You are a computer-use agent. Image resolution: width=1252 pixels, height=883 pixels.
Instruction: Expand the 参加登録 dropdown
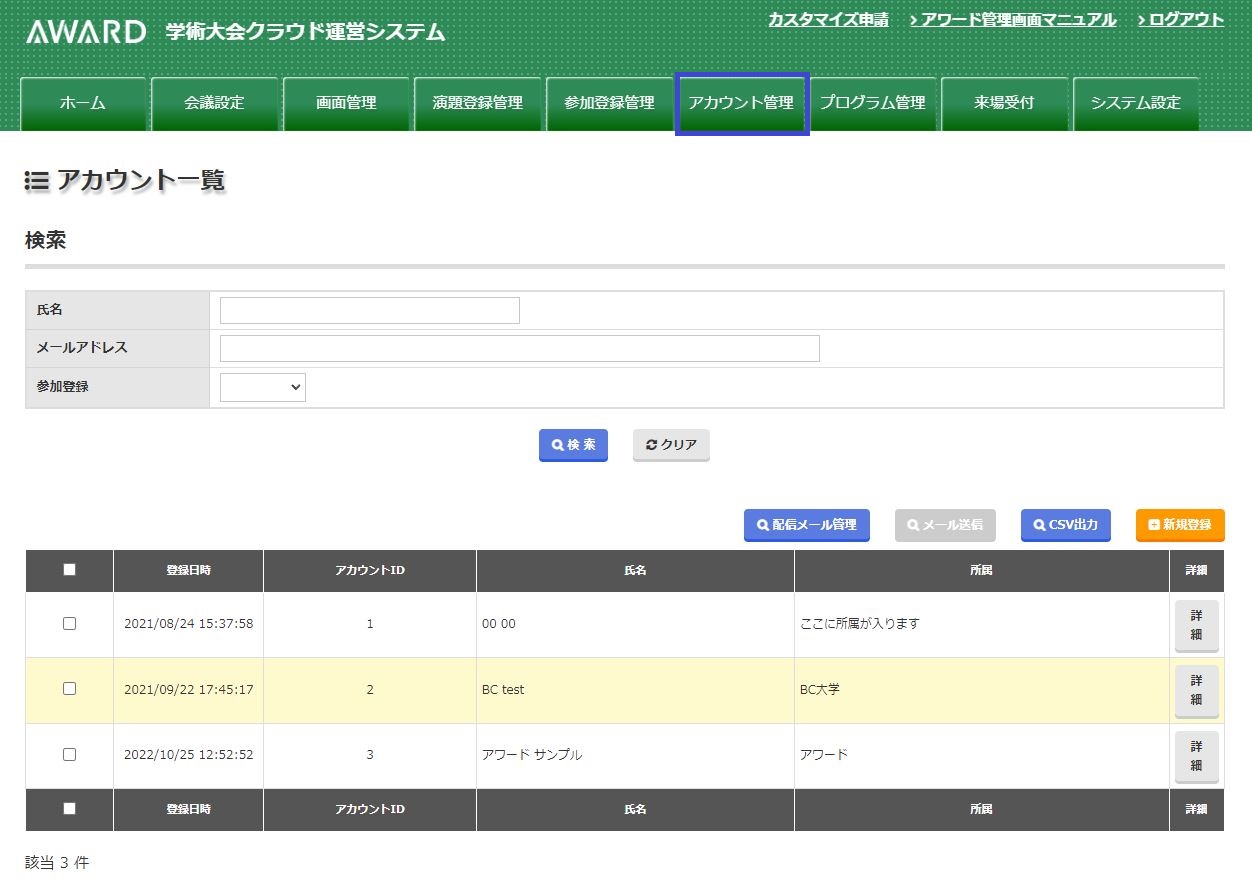tap(263, 387)
